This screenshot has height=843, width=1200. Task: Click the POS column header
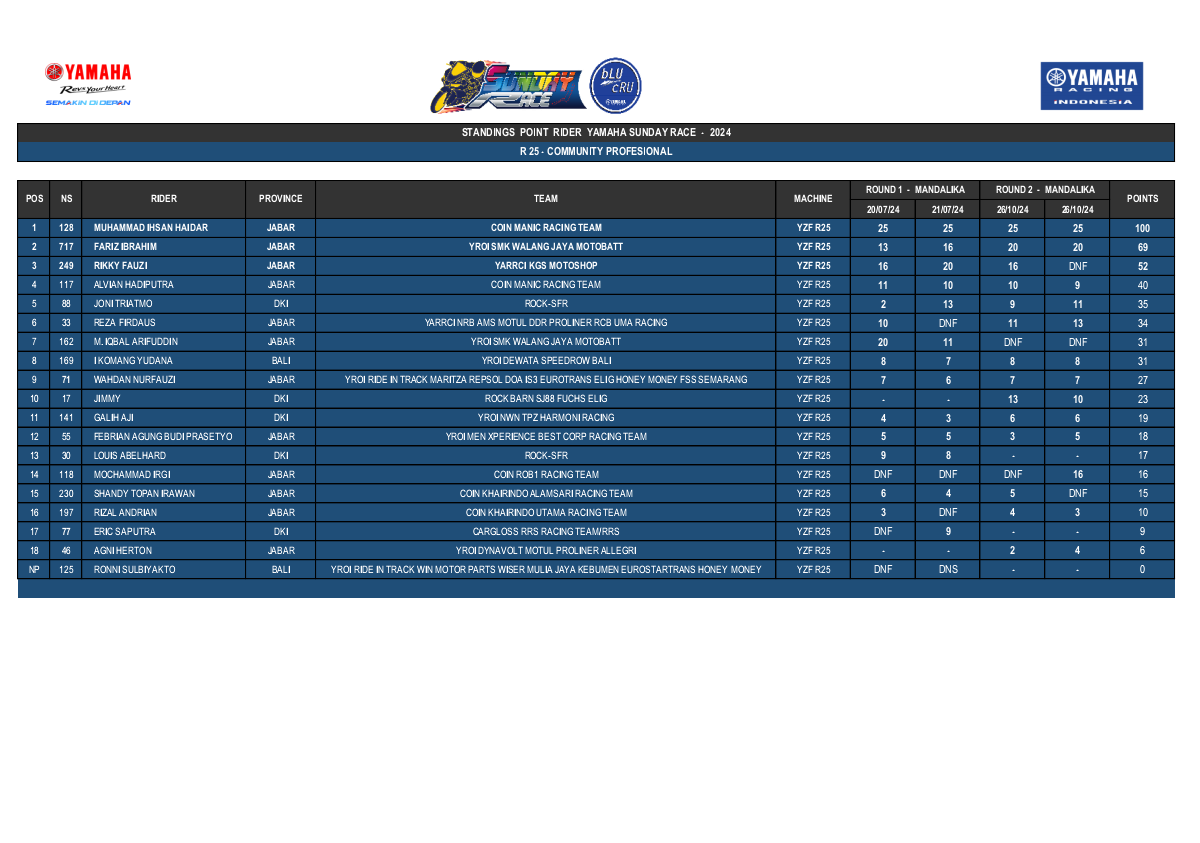tap(34, 199)
